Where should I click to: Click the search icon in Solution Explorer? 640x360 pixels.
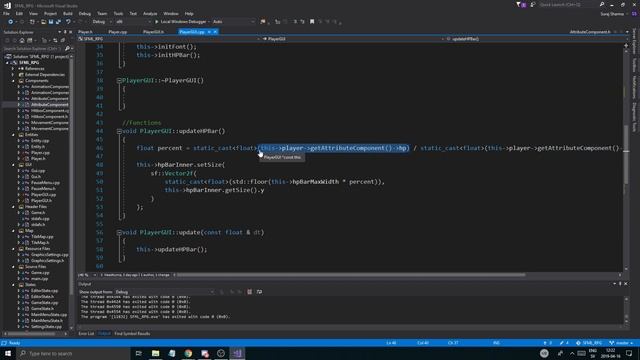(67, 49)
